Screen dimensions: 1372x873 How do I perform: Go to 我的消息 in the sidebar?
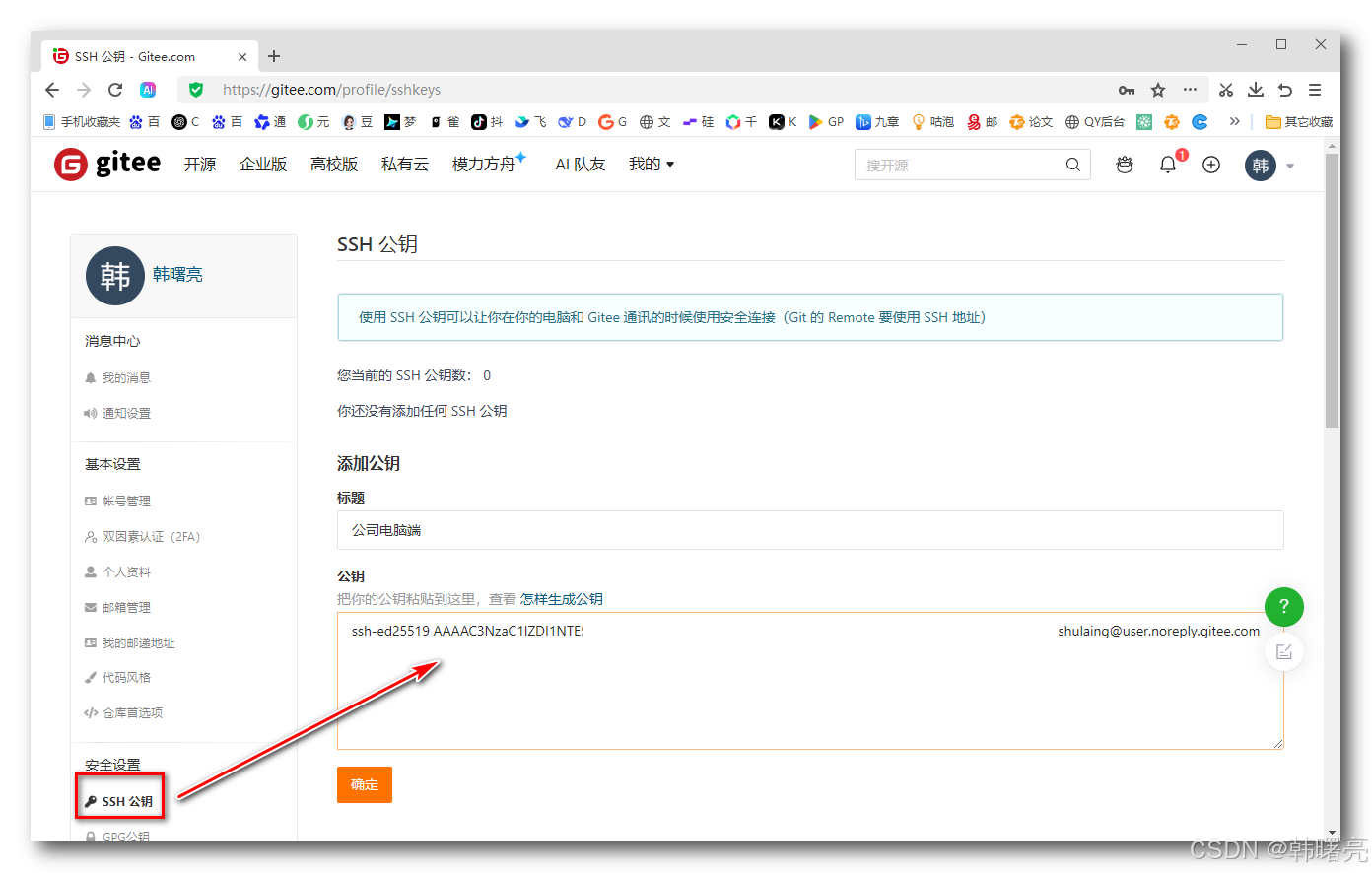(118, 377)
